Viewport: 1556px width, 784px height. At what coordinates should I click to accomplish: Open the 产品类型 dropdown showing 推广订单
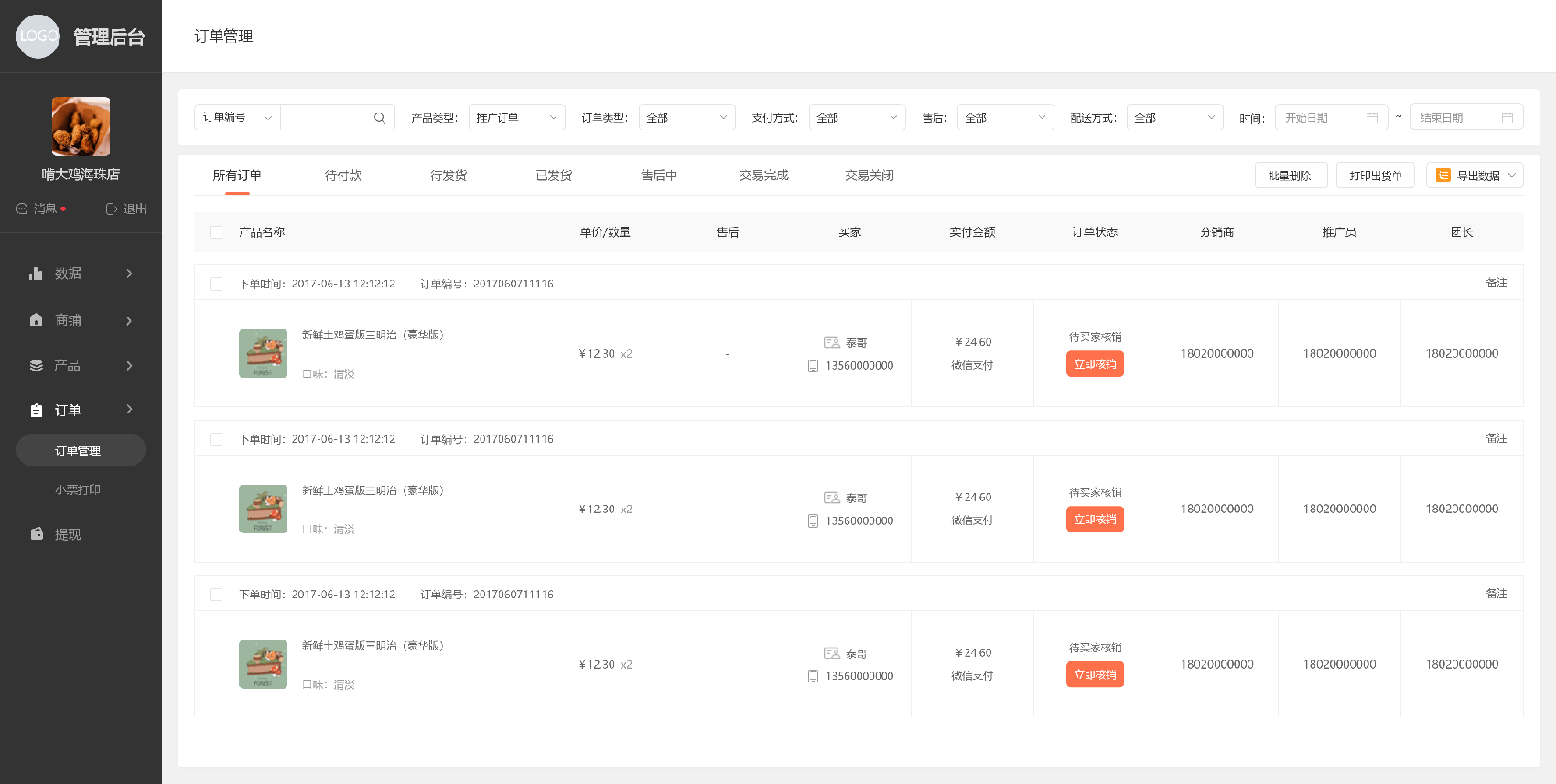[x=516, y=118]
